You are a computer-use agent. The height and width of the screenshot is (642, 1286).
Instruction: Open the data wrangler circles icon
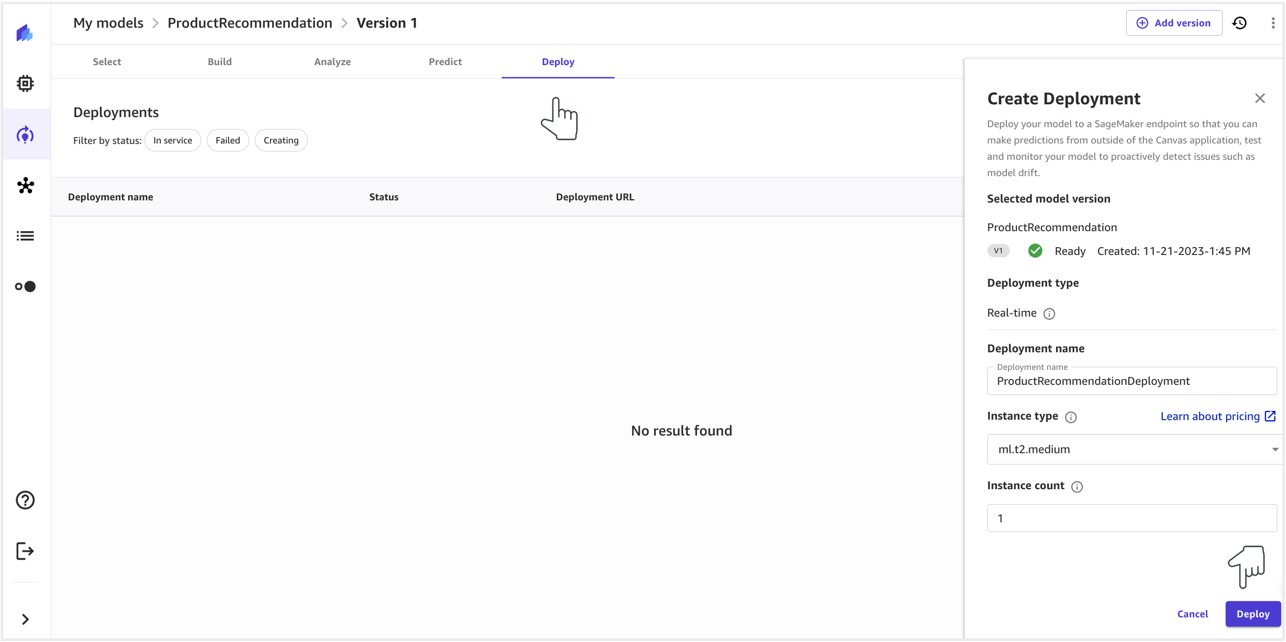[x=25, y=287]
